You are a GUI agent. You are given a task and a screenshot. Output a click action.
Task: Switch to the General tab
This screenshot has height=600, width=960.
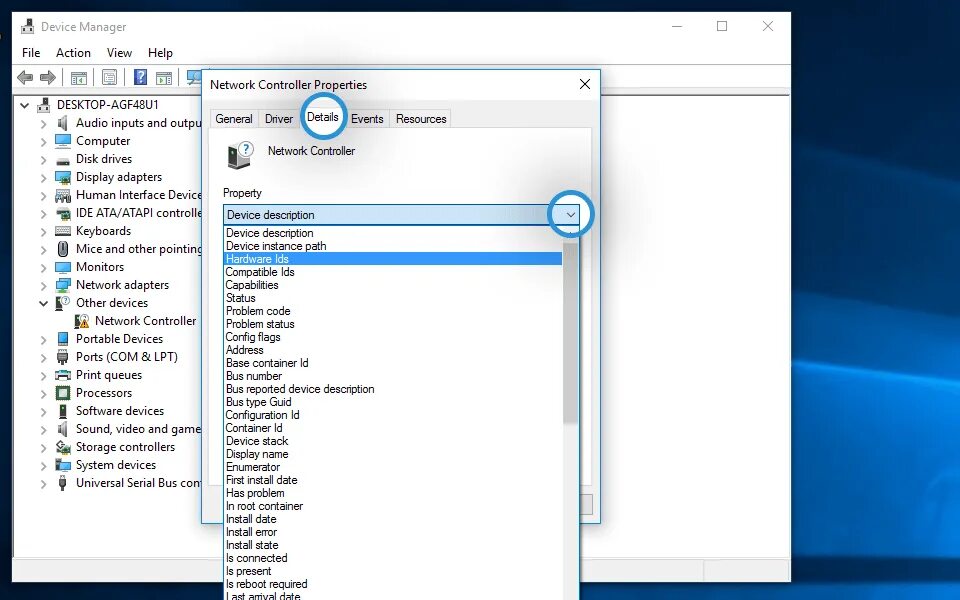(234, 119)
